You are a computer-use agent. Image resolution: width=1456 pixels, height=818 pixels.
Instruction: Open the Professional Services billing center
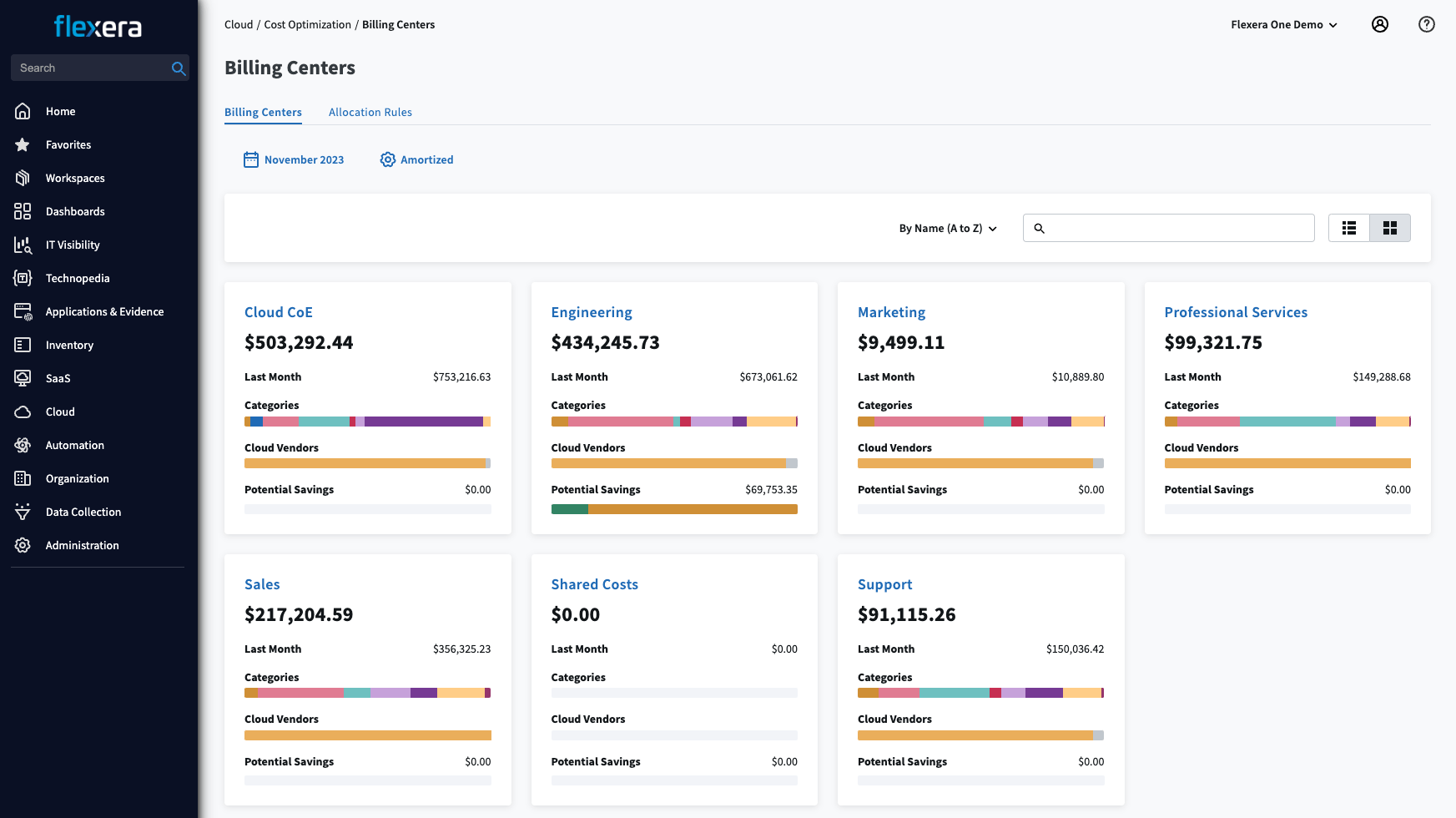click(1235, 312)
